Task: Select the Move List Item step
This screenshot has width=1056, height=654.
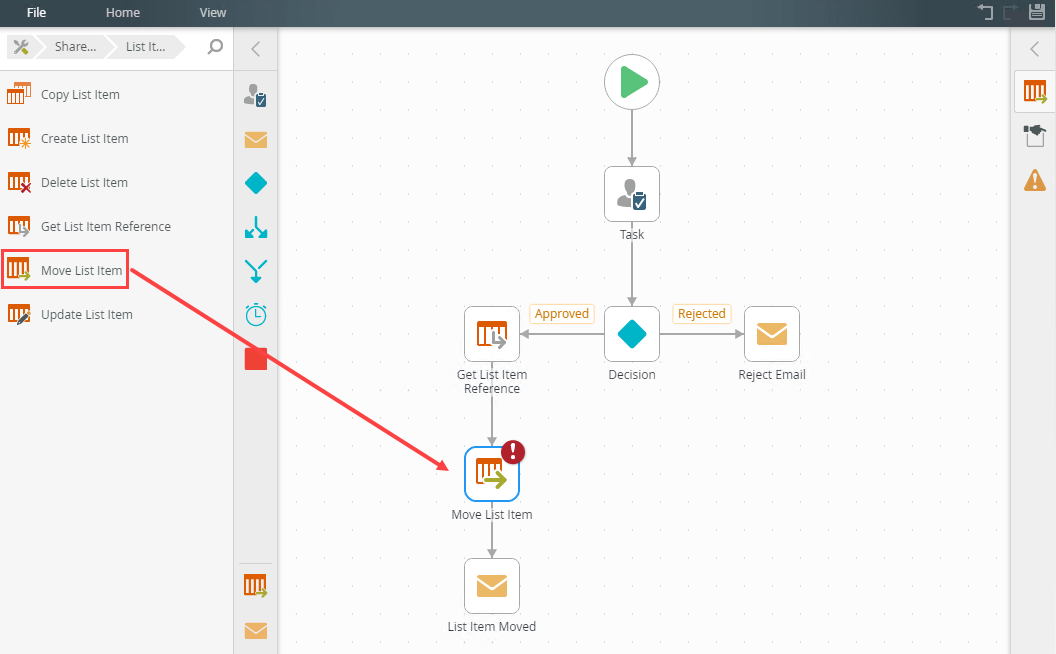Action: pyautogui.click(x=492, y=474)
